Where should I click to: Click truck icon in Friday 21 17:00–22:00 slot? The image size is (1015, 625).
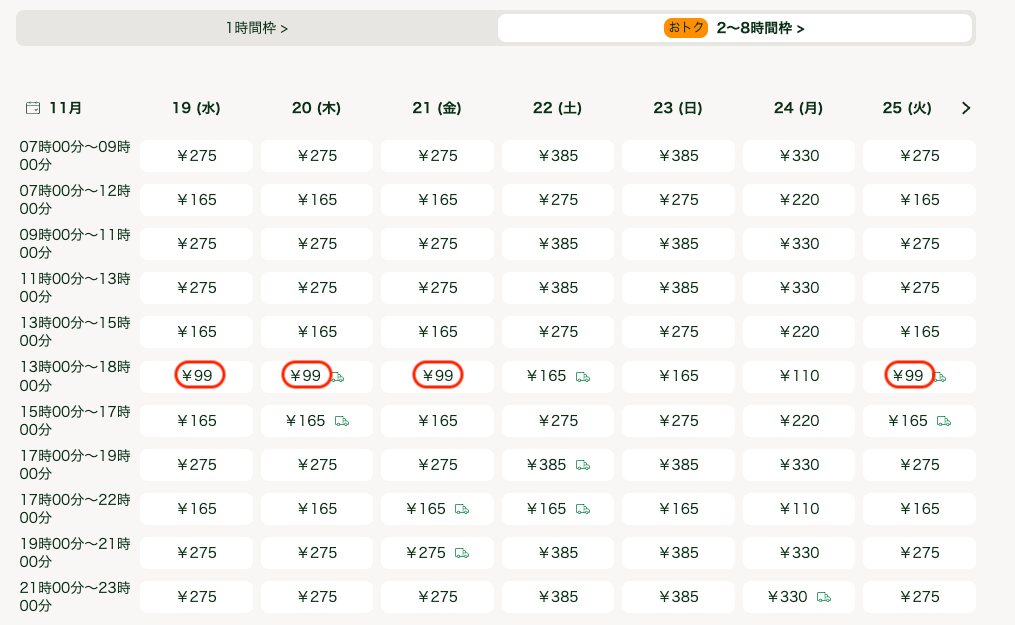462,509
